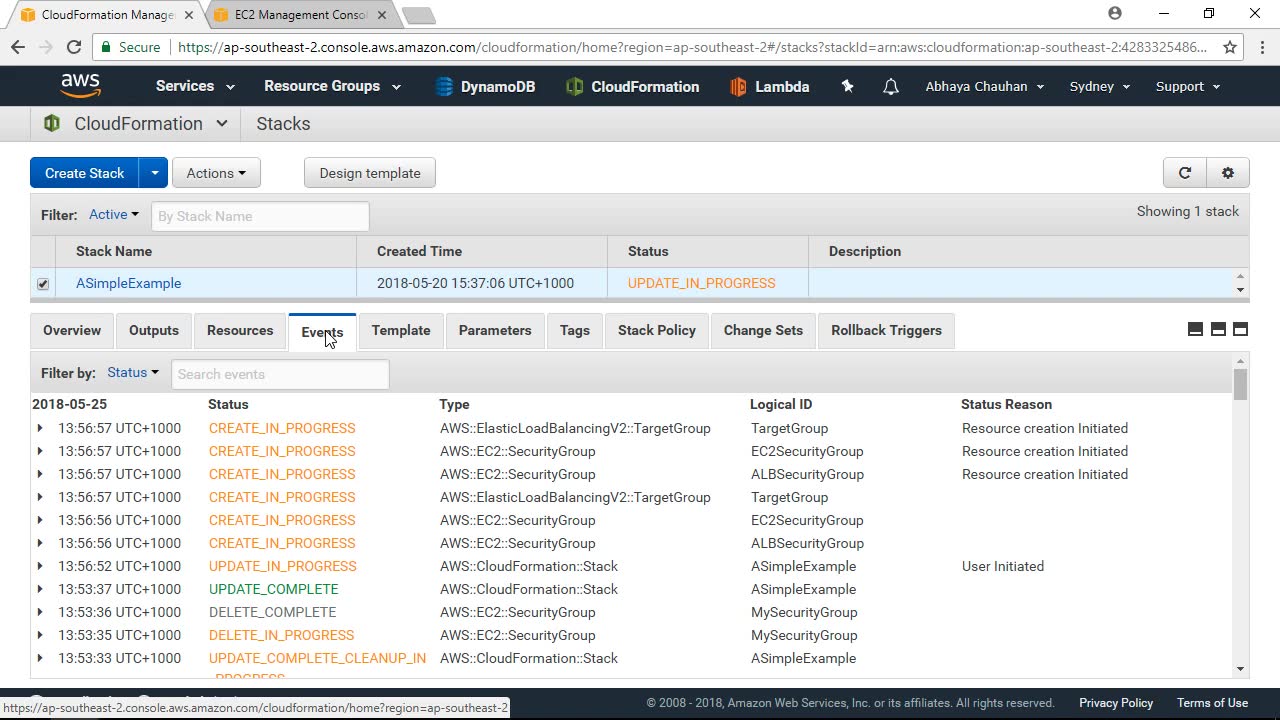This screenshot has width=1280, height=720.
Task: Switch to the EC2 Management Console browser tab
Action: point(298,15)
